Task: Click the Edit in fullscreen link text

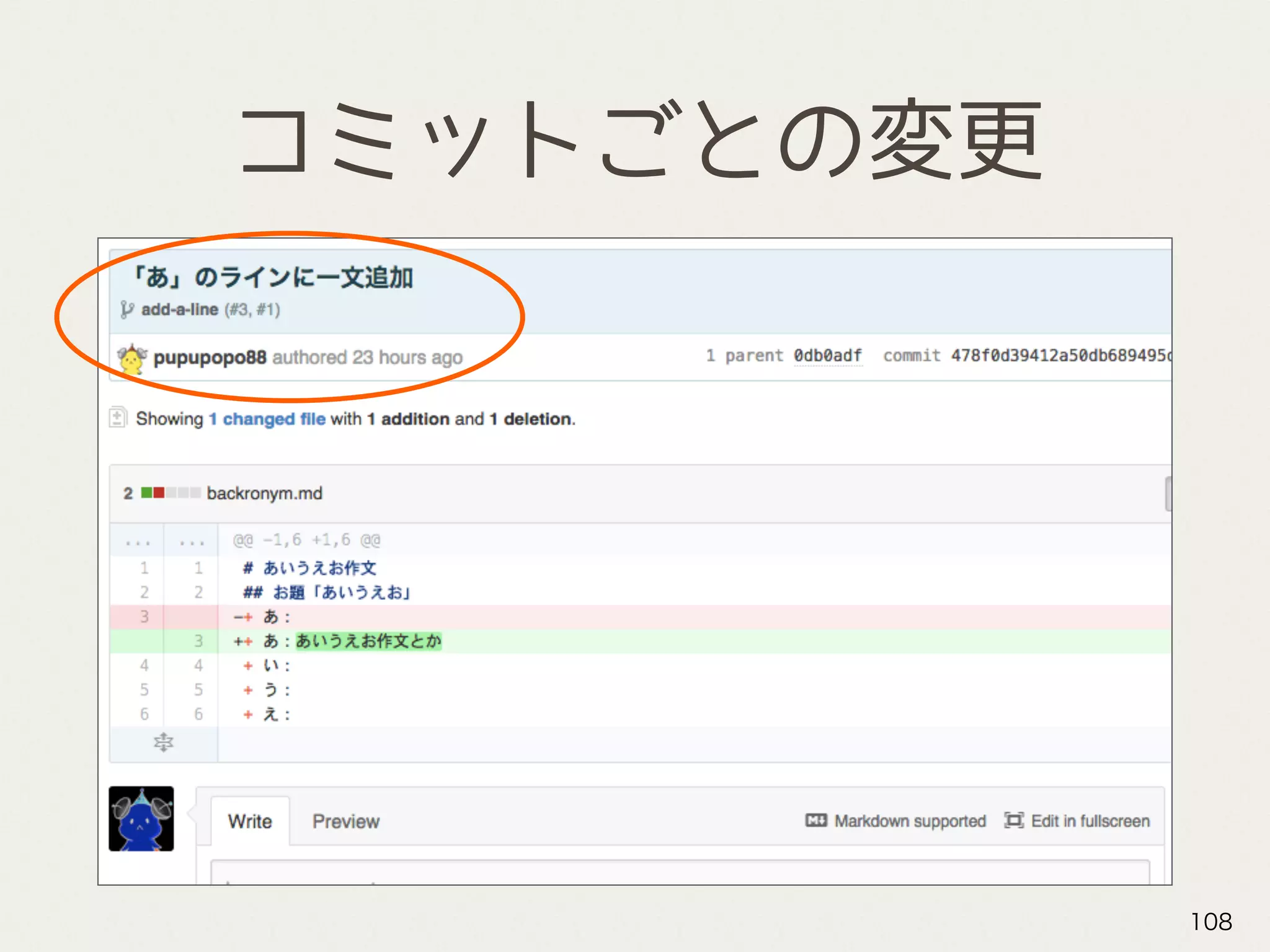Action: (1090, 821)
